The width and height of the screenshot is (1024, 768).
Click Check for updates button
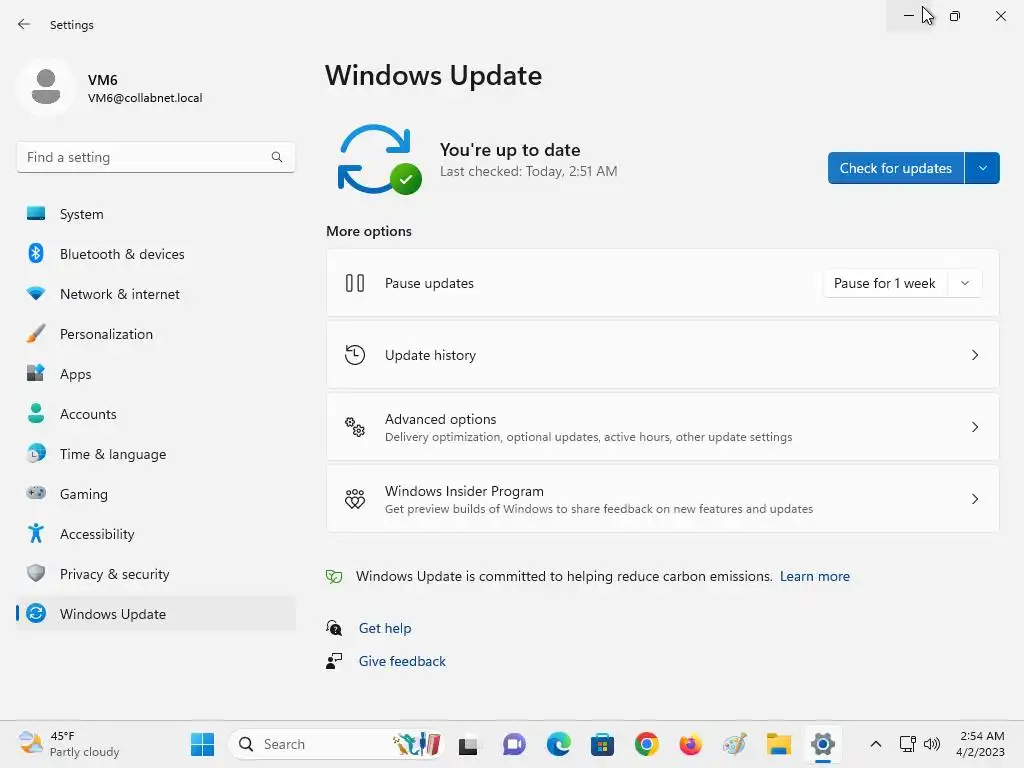[x=895, y=168]
